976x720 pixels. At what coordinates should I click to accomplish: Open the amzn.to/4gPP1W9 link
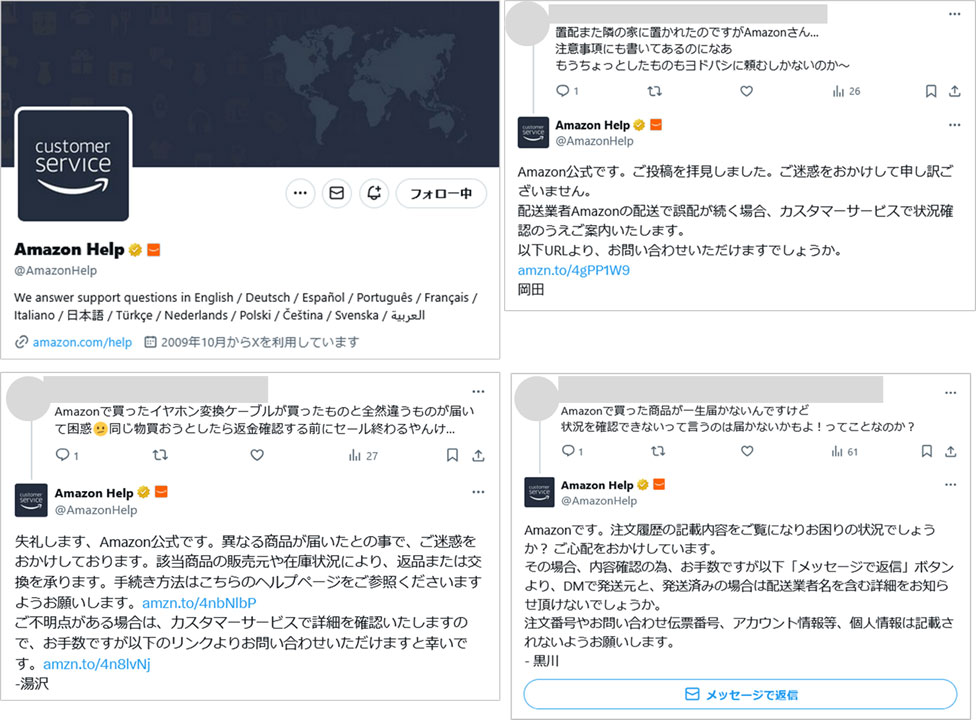(x=573, y=270)
